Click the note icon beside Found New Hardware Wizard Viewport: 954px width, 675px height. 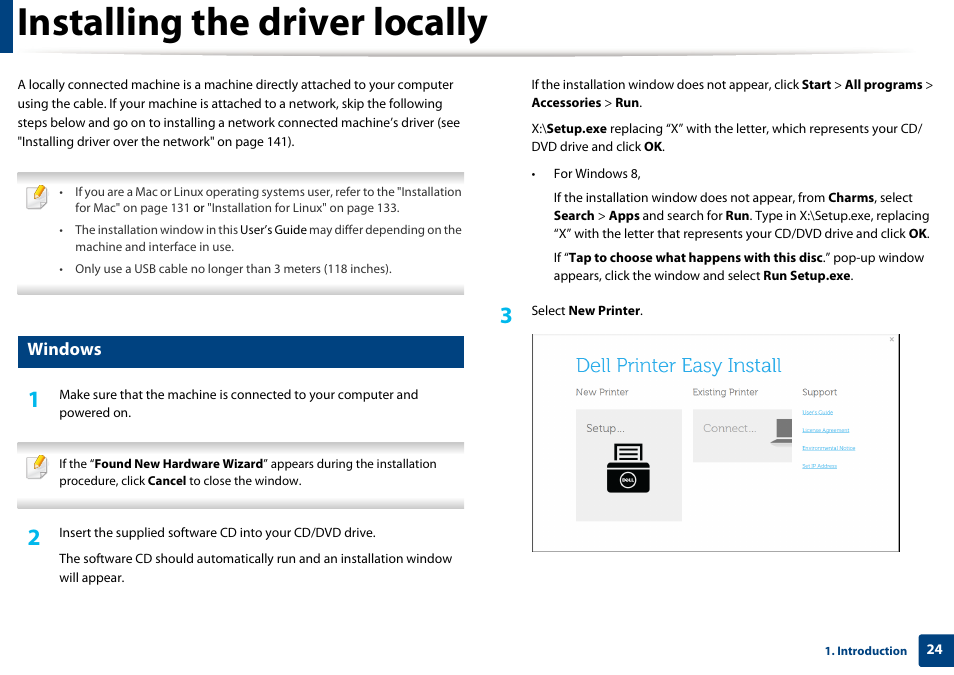coord(37,467)
